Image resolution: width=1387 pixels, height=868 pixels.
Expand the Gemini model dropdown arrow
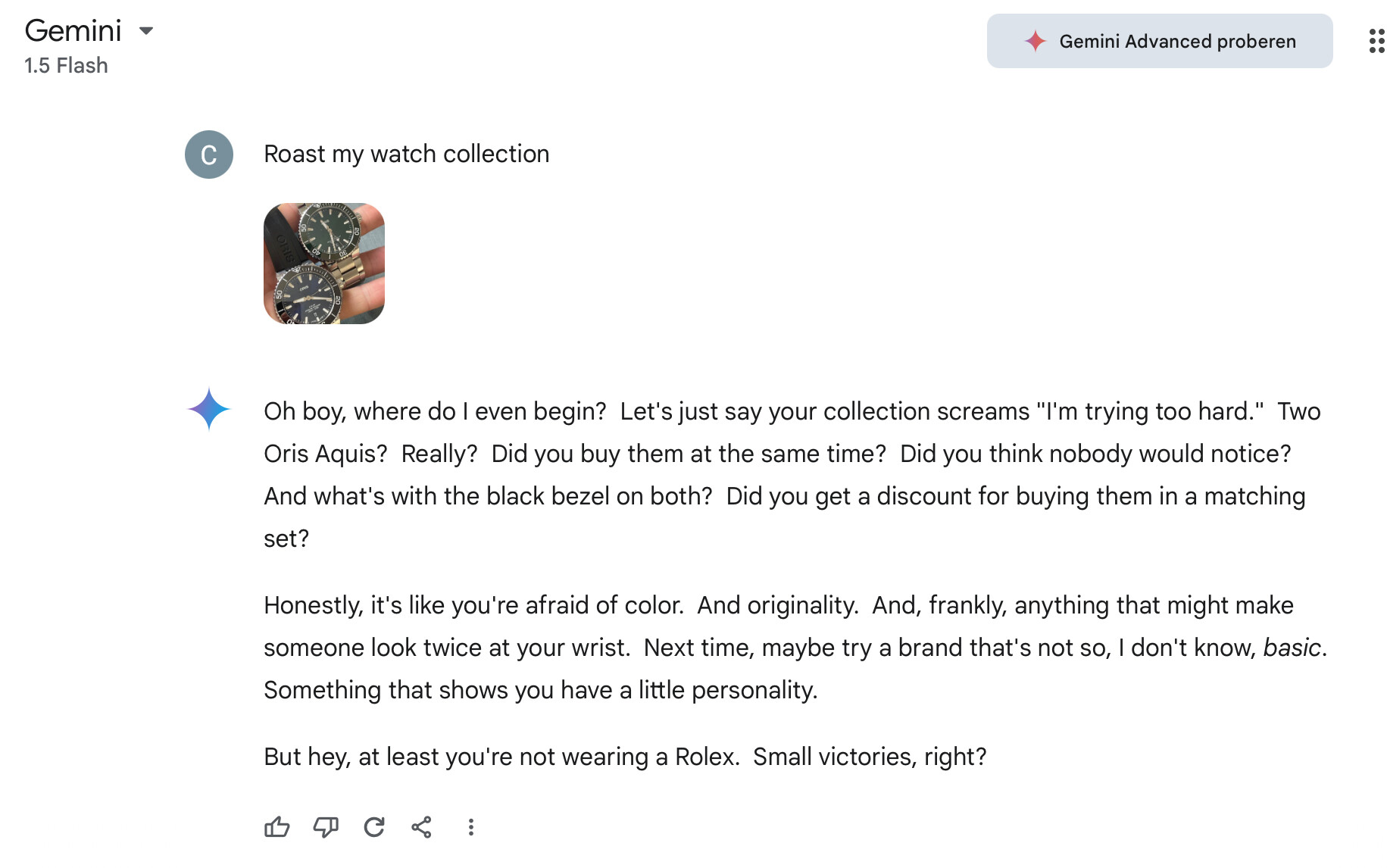tap(146, 31)
